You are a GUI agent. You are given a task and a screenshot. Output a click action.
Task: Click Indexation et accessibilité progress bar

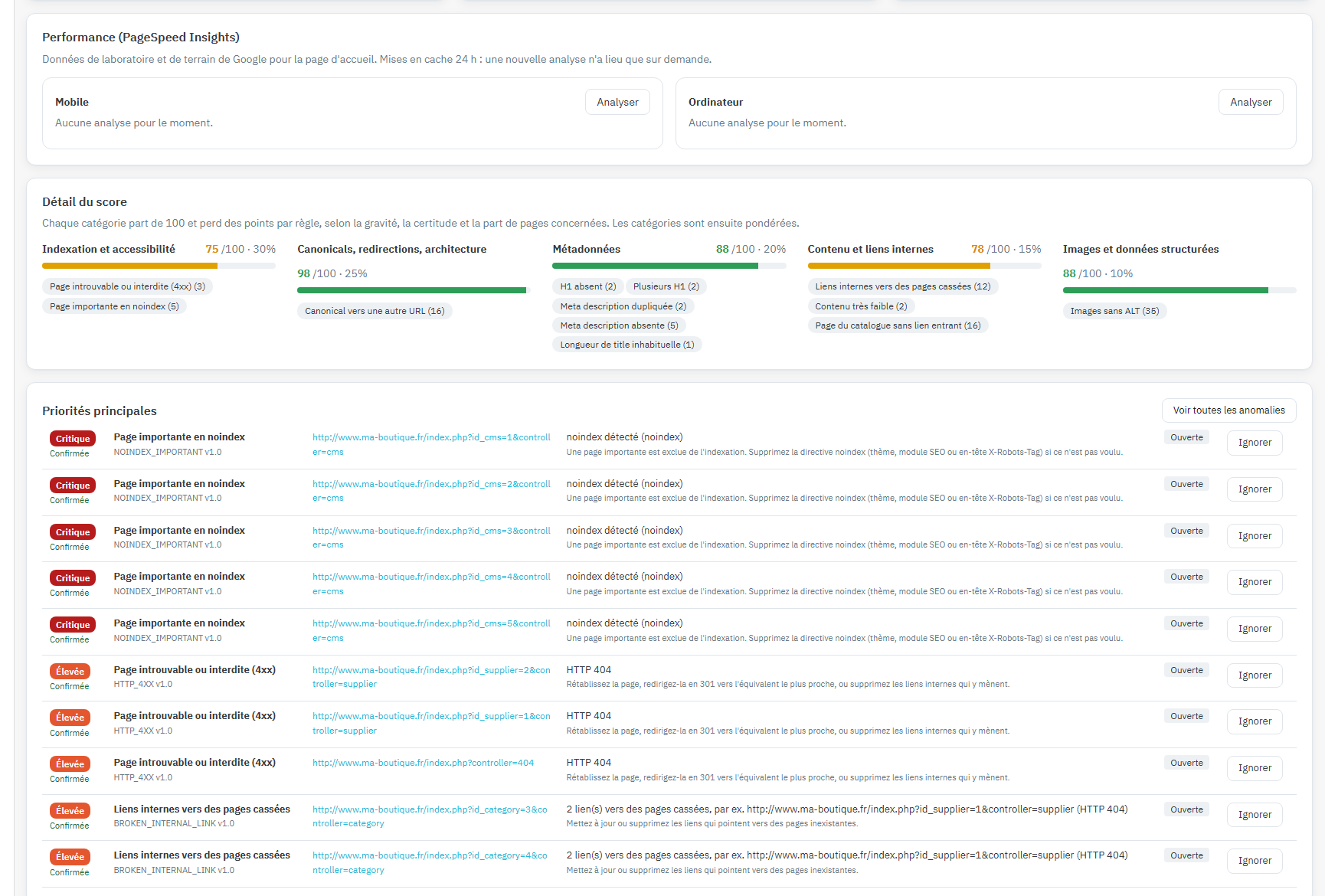[x=159, y=266]
